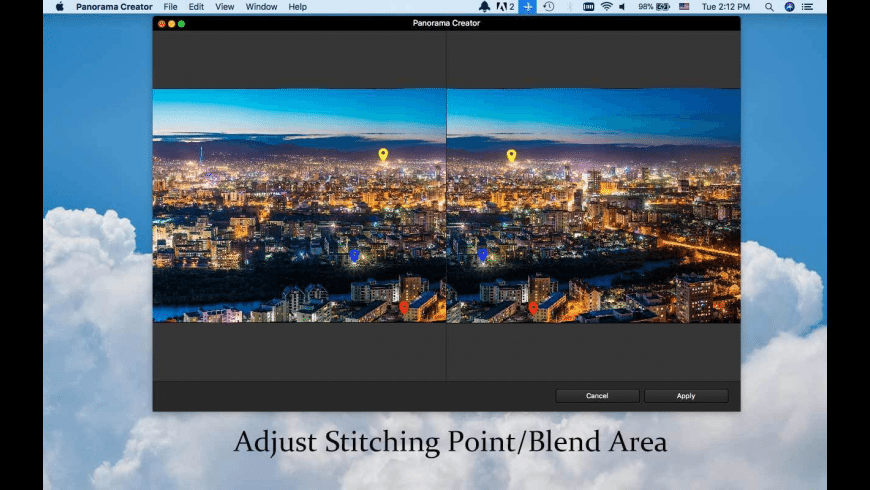The width and height of the screenshot is (870, 490).
Task: Open the memory monitor menu bar icon
Action: 588,7
